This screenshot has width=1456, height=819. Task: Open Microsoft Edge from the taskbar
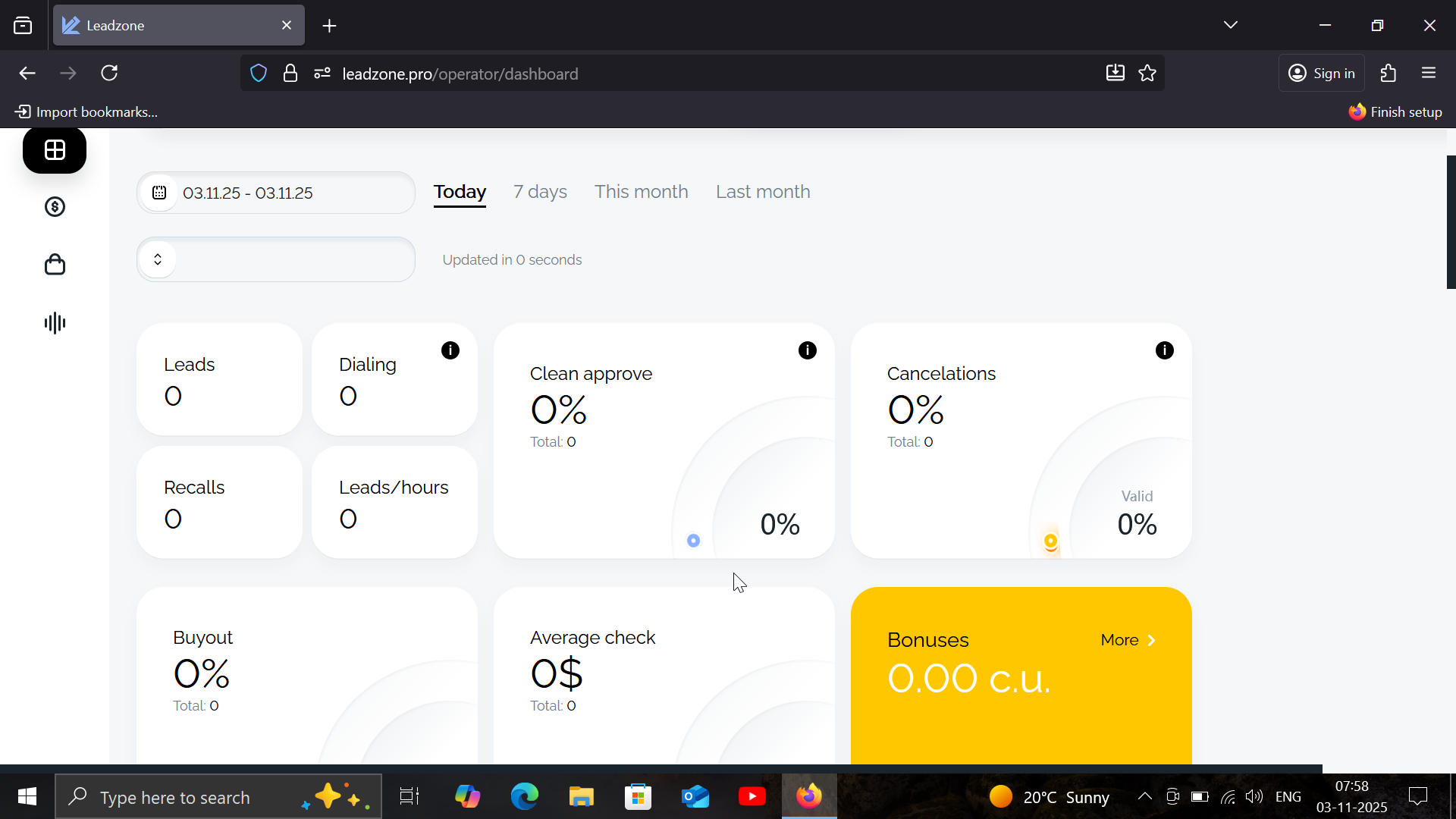pyautogui.click(x=524, y=797)
